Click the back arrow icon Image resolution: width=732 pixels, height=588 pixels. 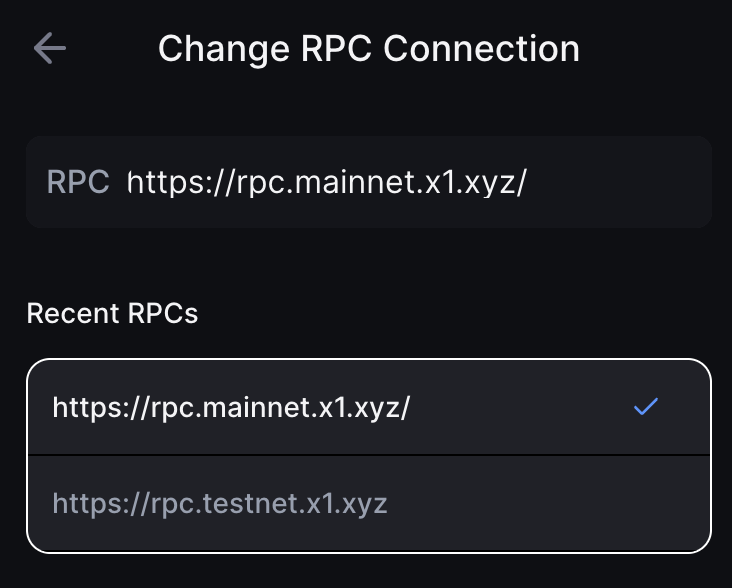tap(49, 48)
